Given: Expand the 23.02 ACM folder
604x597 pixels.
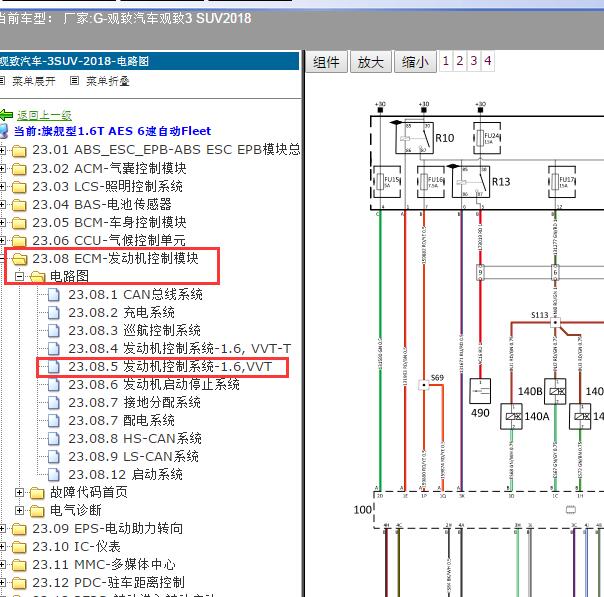Looking at the screenshot, I should 2,168.
